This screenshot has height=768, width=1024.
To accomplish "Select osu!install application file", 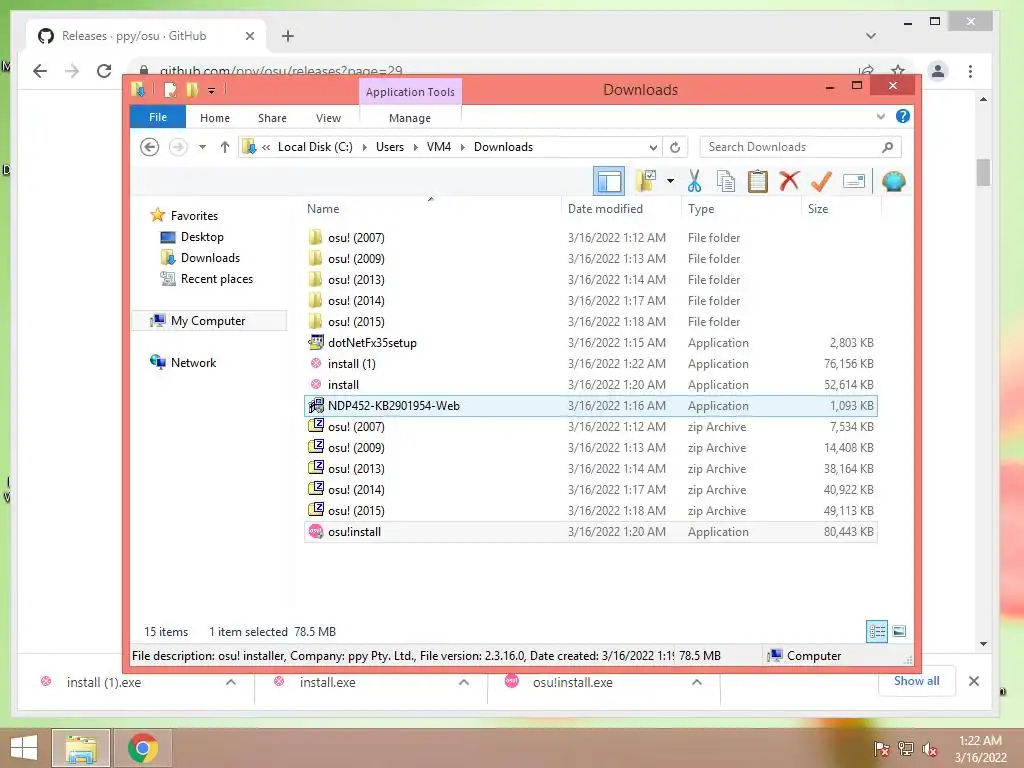I will pos(590,532).
